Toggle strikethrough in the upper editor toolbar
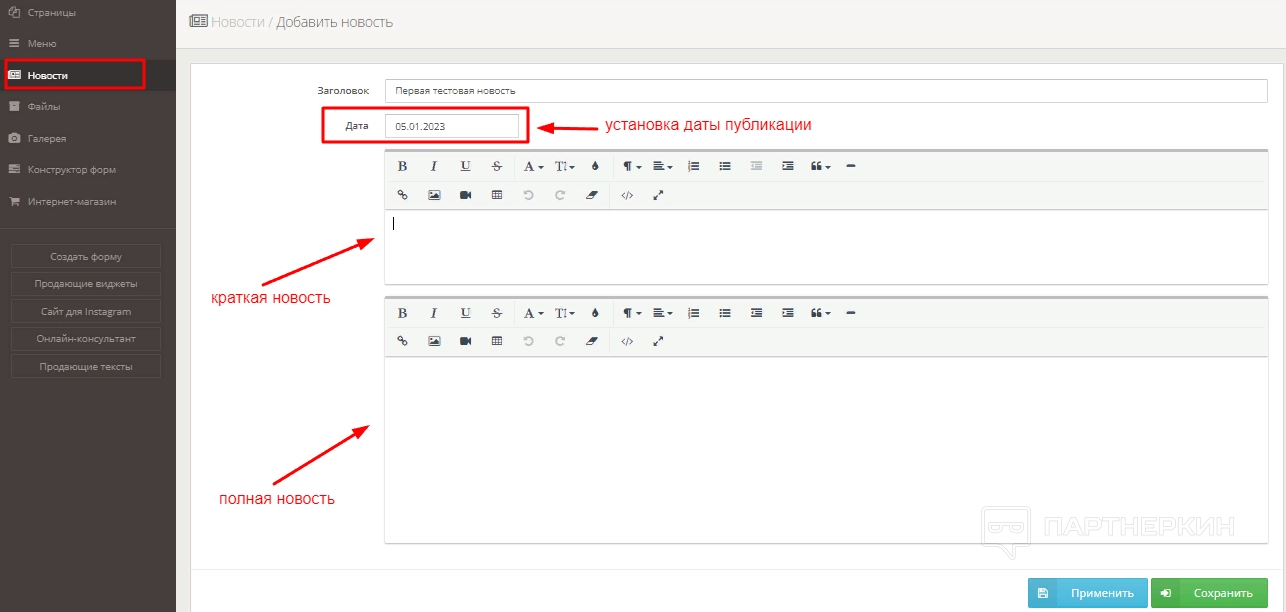The image size is (1286, 612). click(x=496, y=166)
